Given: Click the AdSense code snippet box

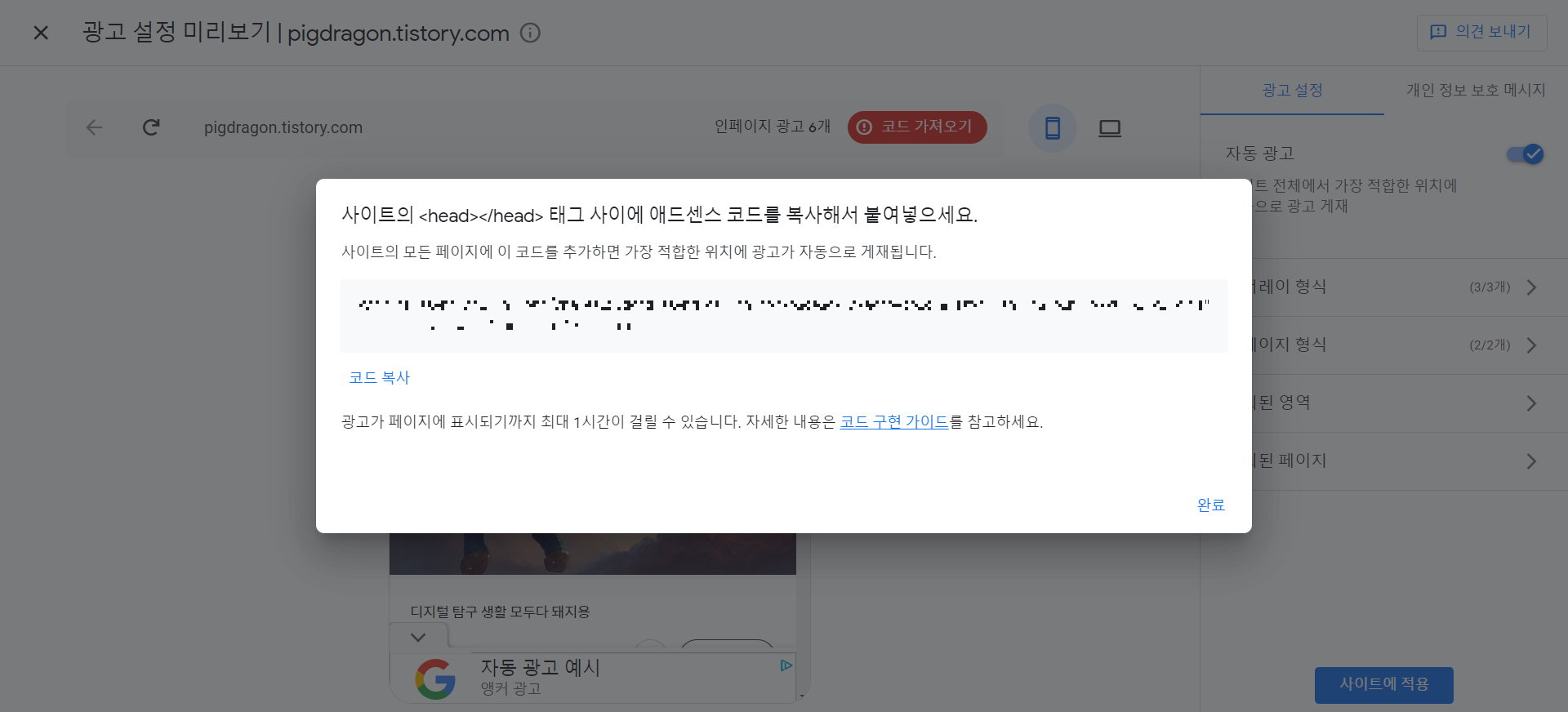Looking at the screenshot, I should click(784, 316).
